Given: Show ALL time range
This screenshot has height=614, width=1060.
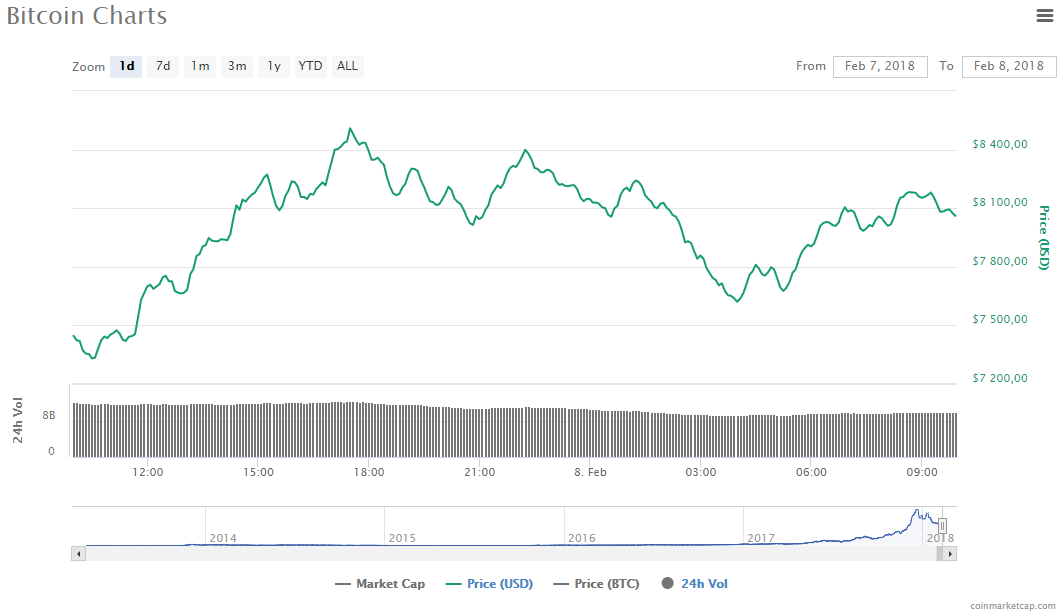Looking at the screenshot, I should tap(347, 66).
